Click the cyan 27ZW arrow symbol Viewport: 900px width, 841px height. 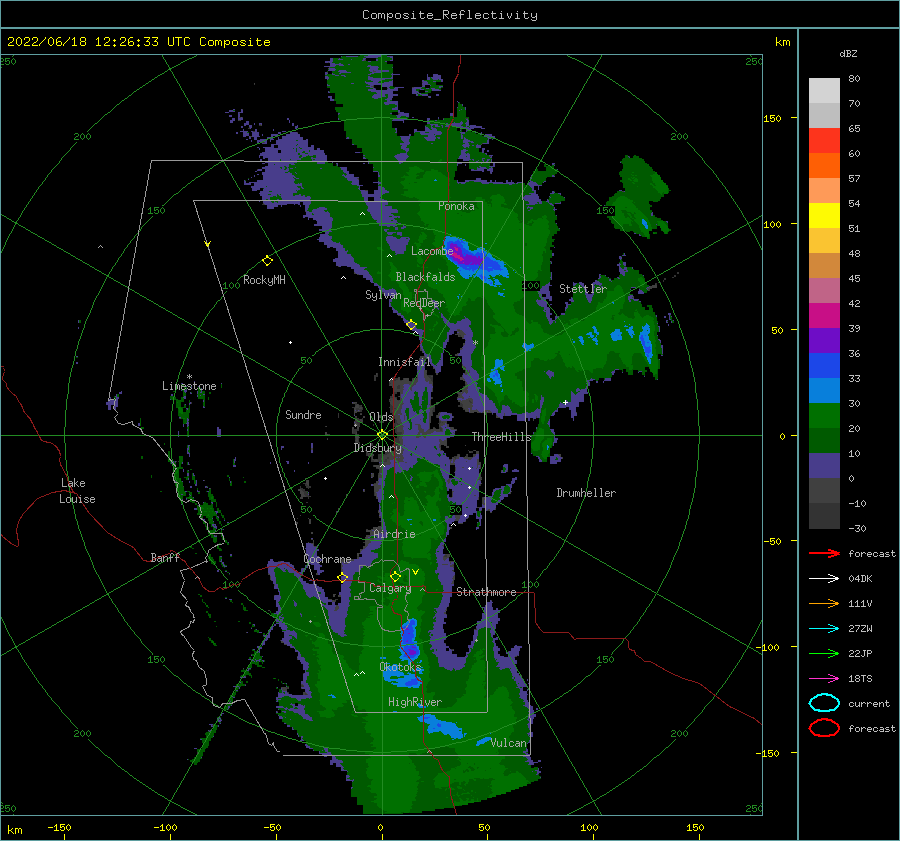coord(824,629)
